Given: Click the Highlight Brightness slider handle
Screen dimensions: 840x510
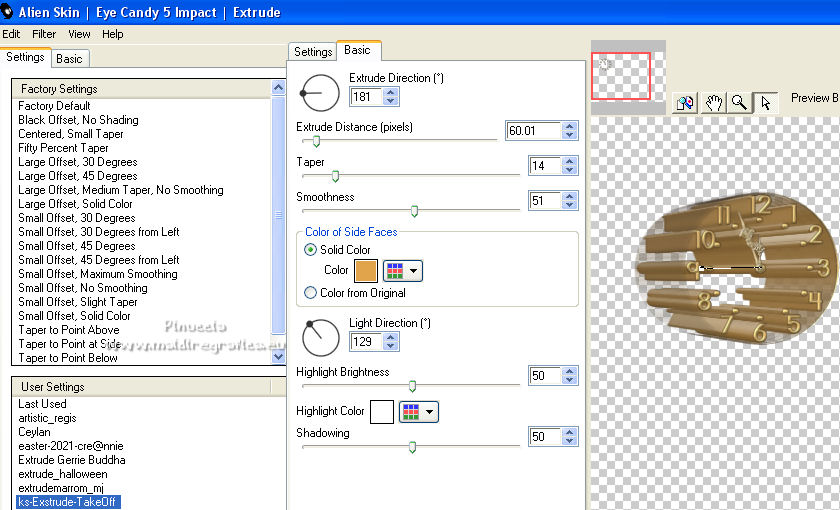Looking at the screenshot, I should tap(412, 386).
